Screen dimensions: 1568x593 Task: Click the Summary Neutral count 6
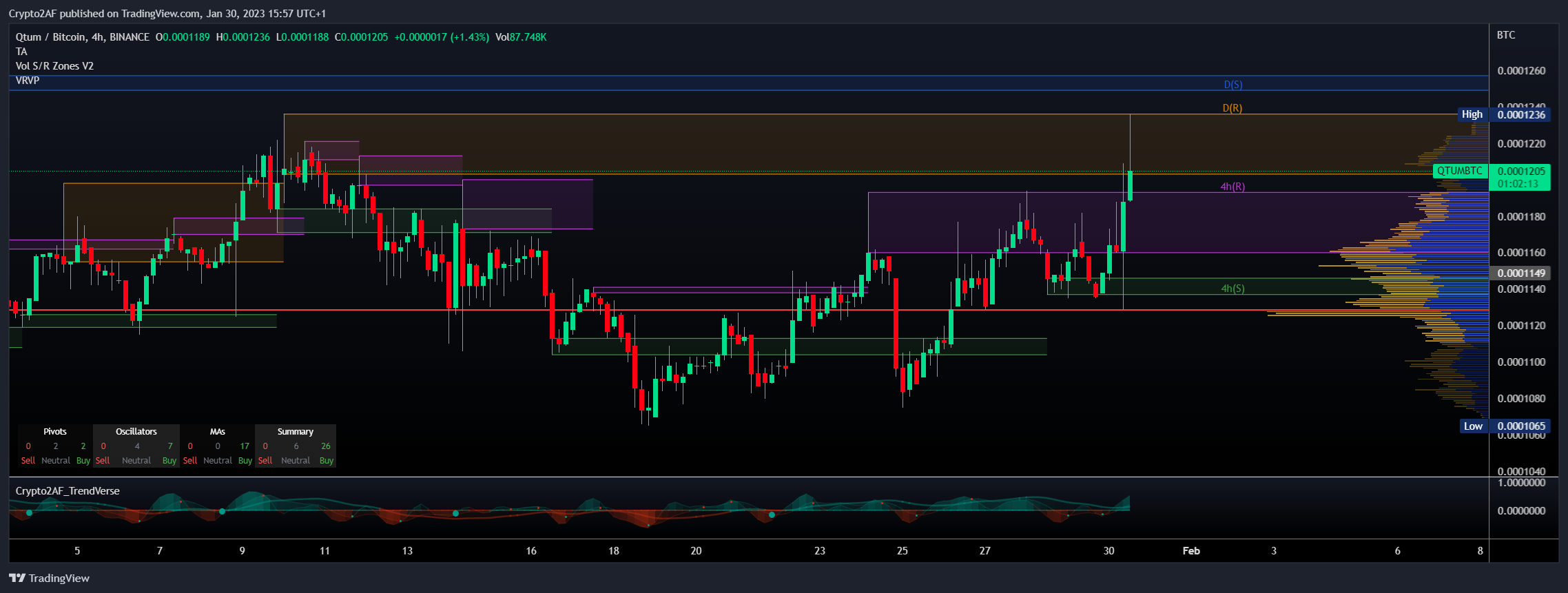[x=296, y=446]
